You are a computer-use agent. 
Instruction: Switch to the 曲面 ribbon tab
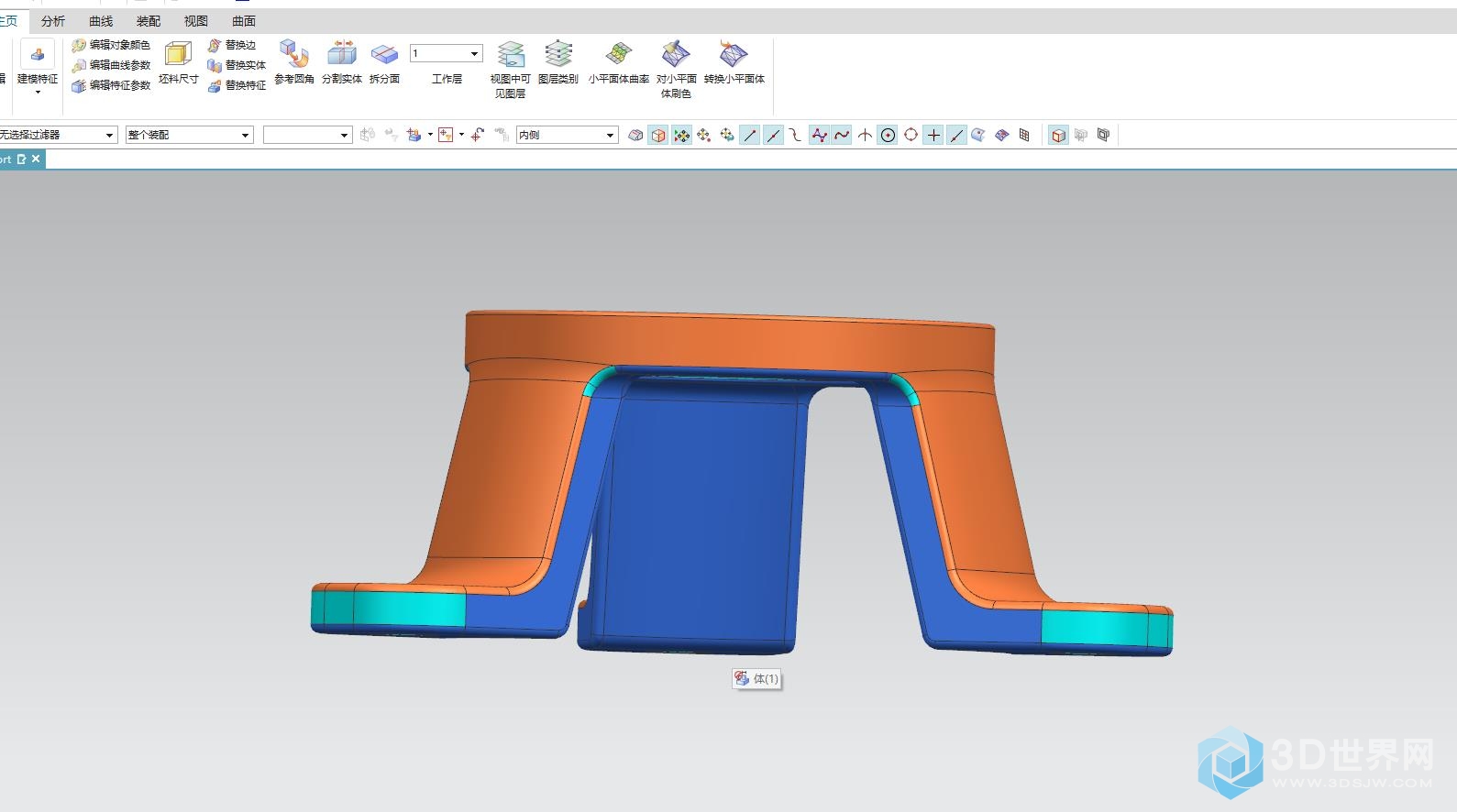coord(244,21)
